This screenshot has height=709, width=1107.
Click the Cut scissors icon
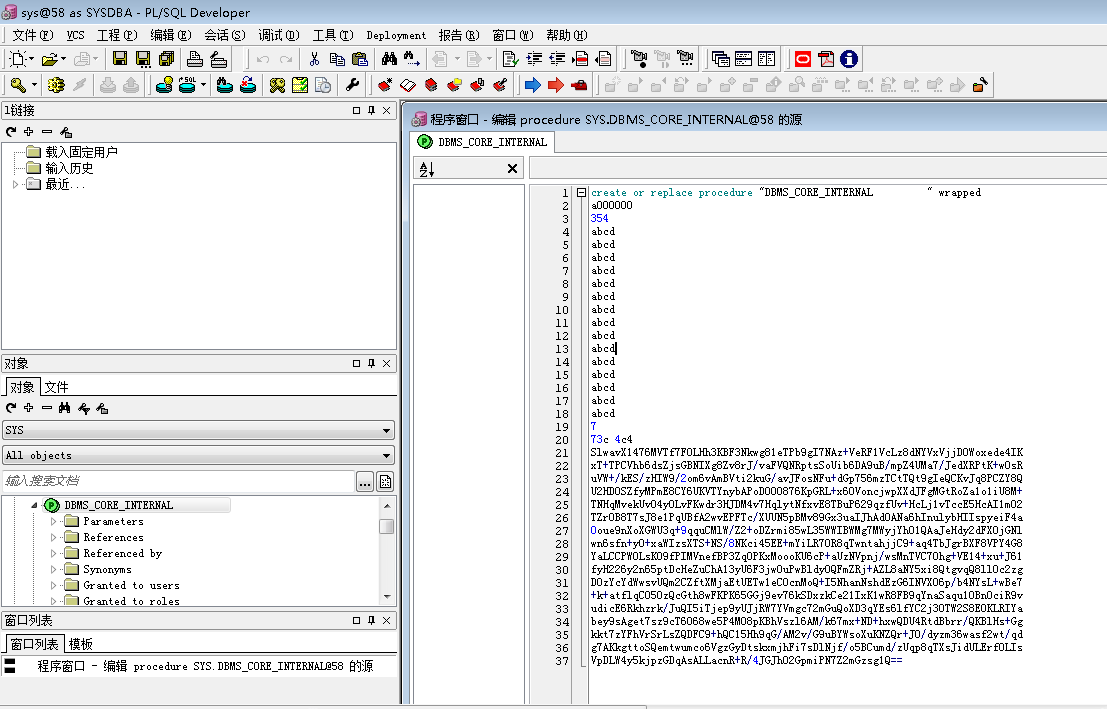pos(314,59)
